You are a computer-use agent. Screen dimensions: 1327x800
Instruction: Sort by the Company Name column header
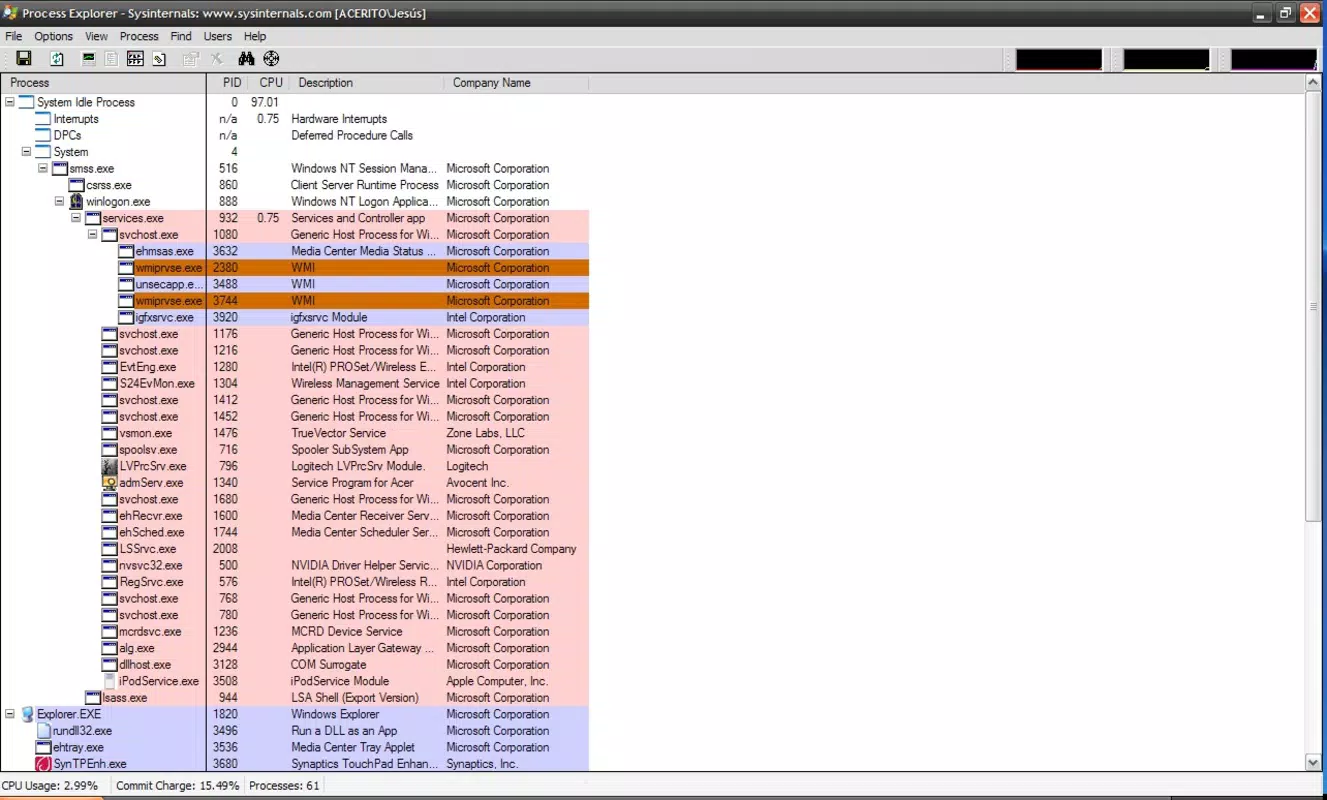tap(516, 83)
